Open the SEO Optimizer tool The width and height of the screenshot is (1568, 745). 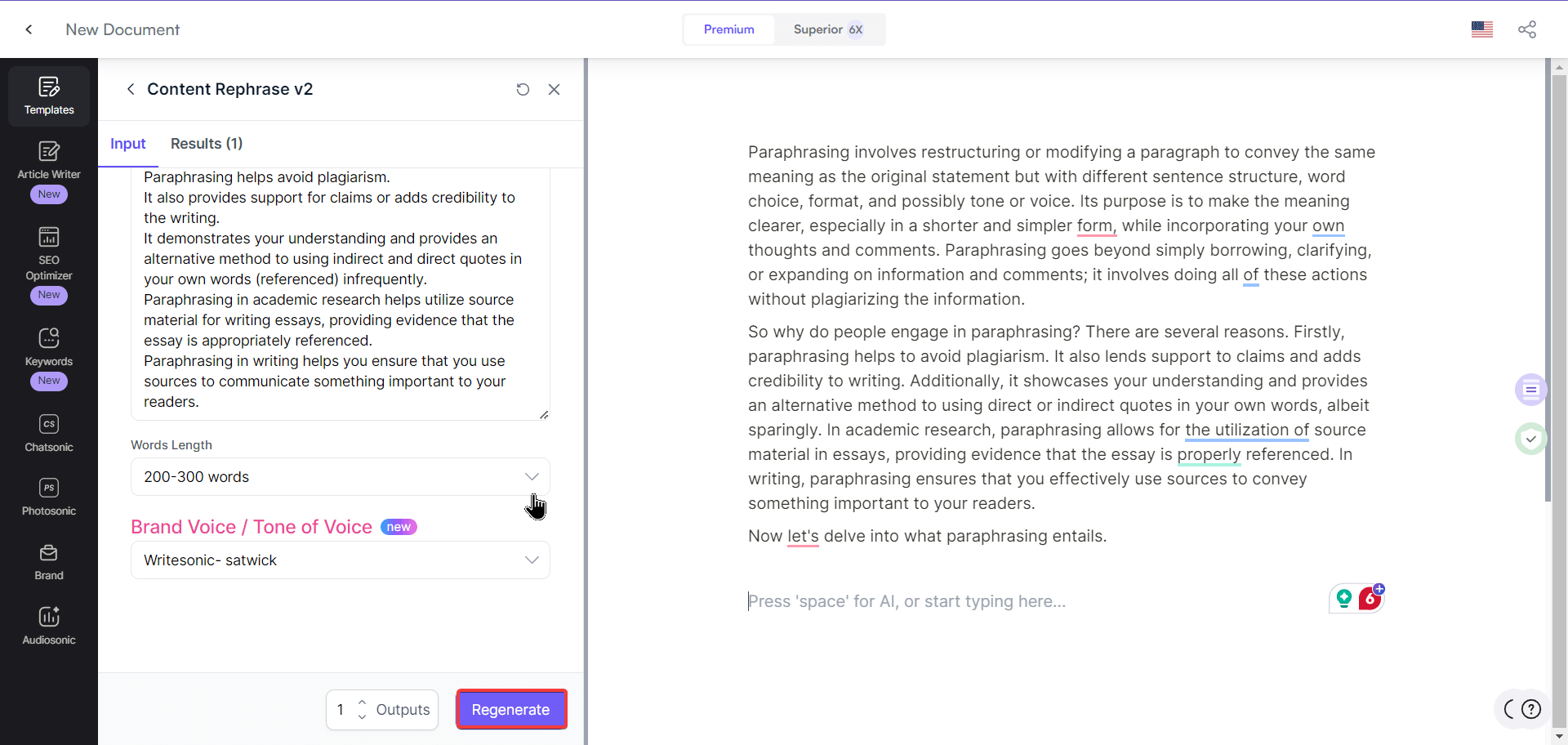tap(49, 255)
